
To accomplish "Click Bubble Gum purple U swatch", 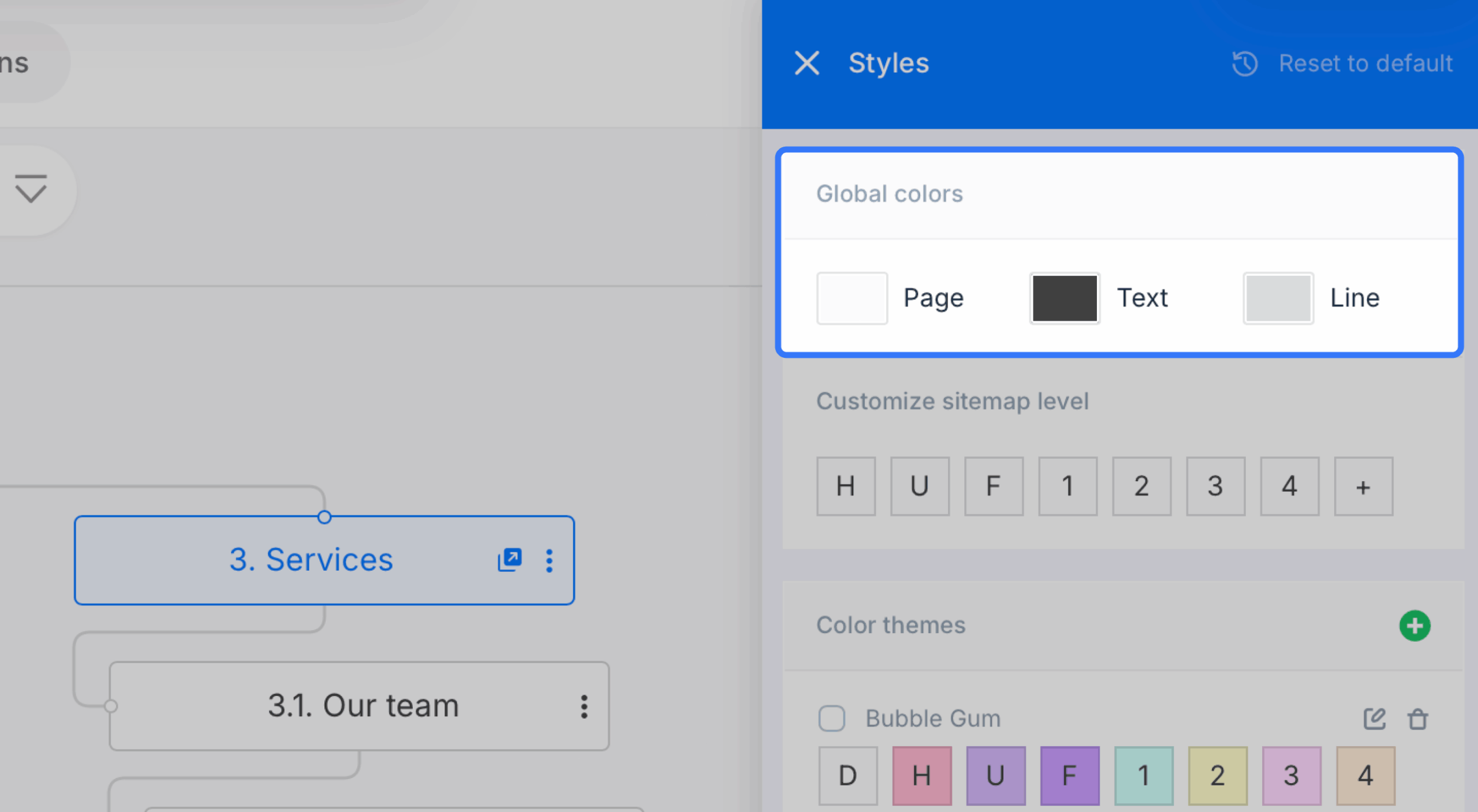I will 995,776.
